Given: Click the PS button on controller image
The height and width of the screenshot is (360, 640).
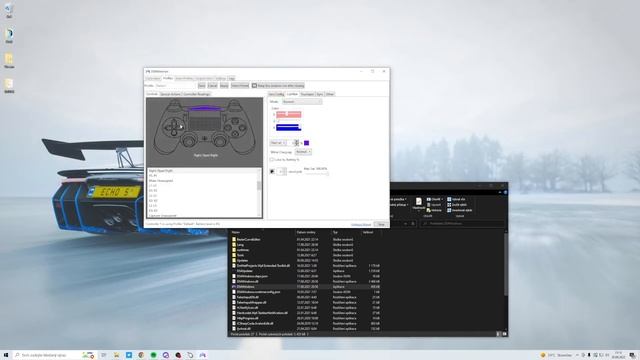Looking at the screenshot, I should (x=205, y=139).
